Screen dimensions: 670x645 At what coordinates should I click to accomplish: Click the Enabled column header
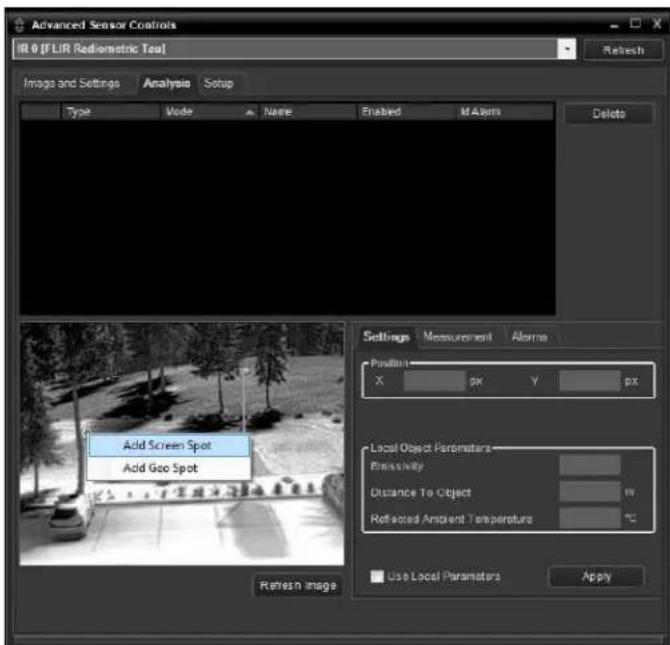tap(406, 112)
